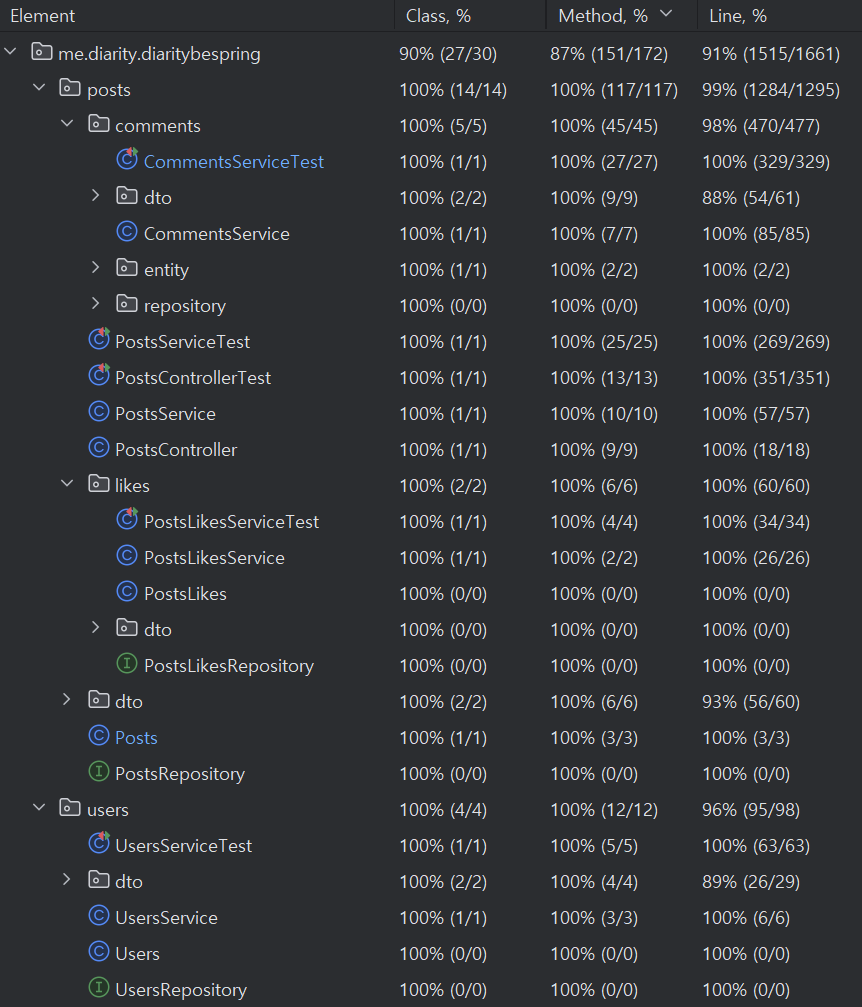Click the PostsLikes class icon
The height and width of the screenshot is (1007, 862).
127,591
